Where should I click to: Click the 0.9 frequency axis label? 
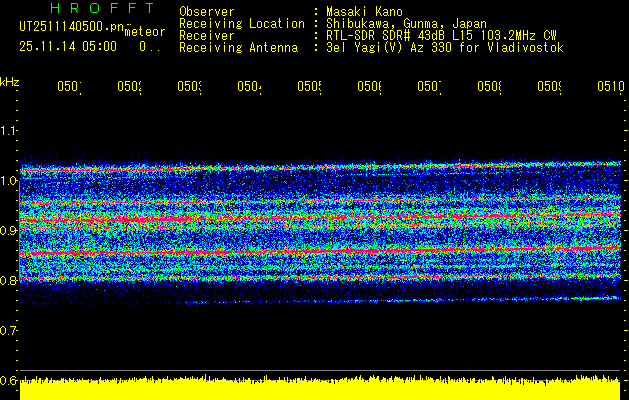click(8, 230)
